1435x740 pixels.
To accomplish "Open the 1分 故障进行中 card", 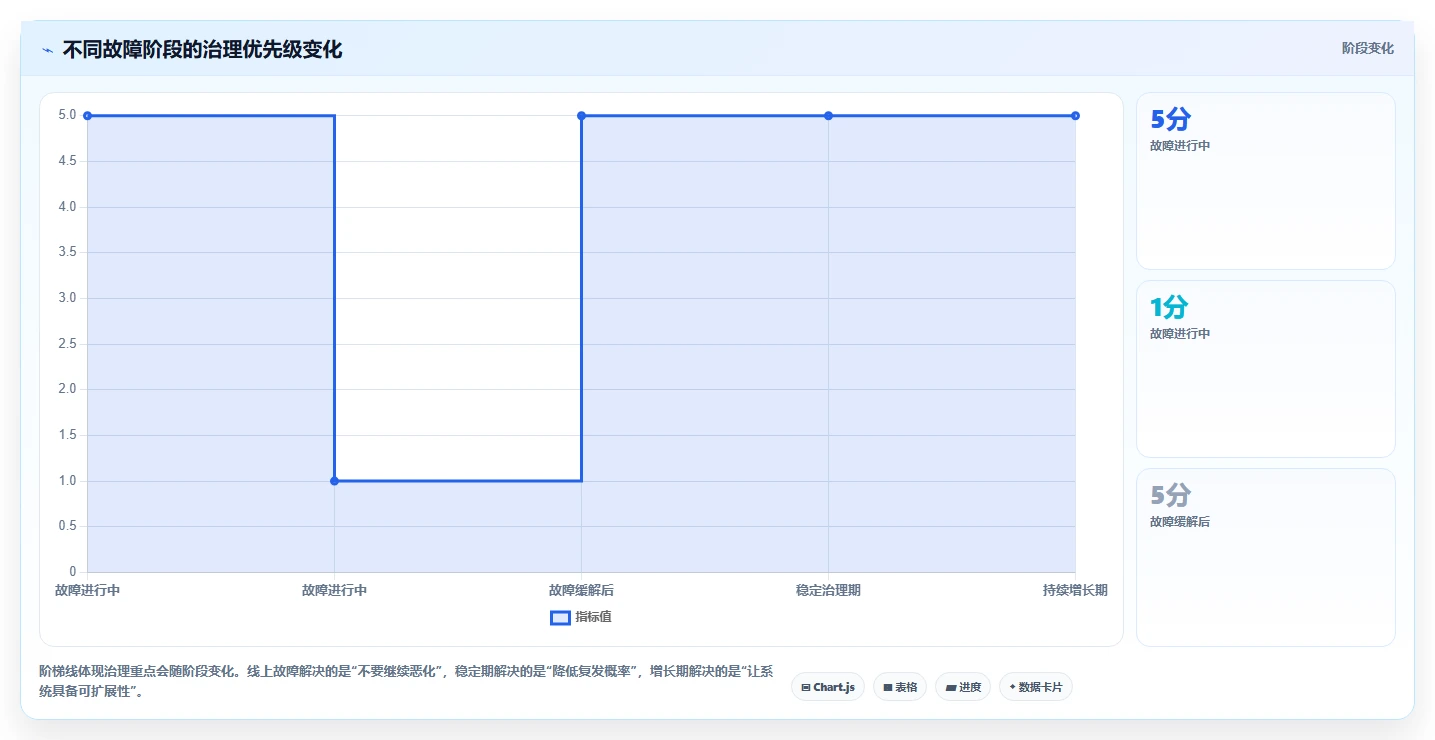I will coord(1265,369).
